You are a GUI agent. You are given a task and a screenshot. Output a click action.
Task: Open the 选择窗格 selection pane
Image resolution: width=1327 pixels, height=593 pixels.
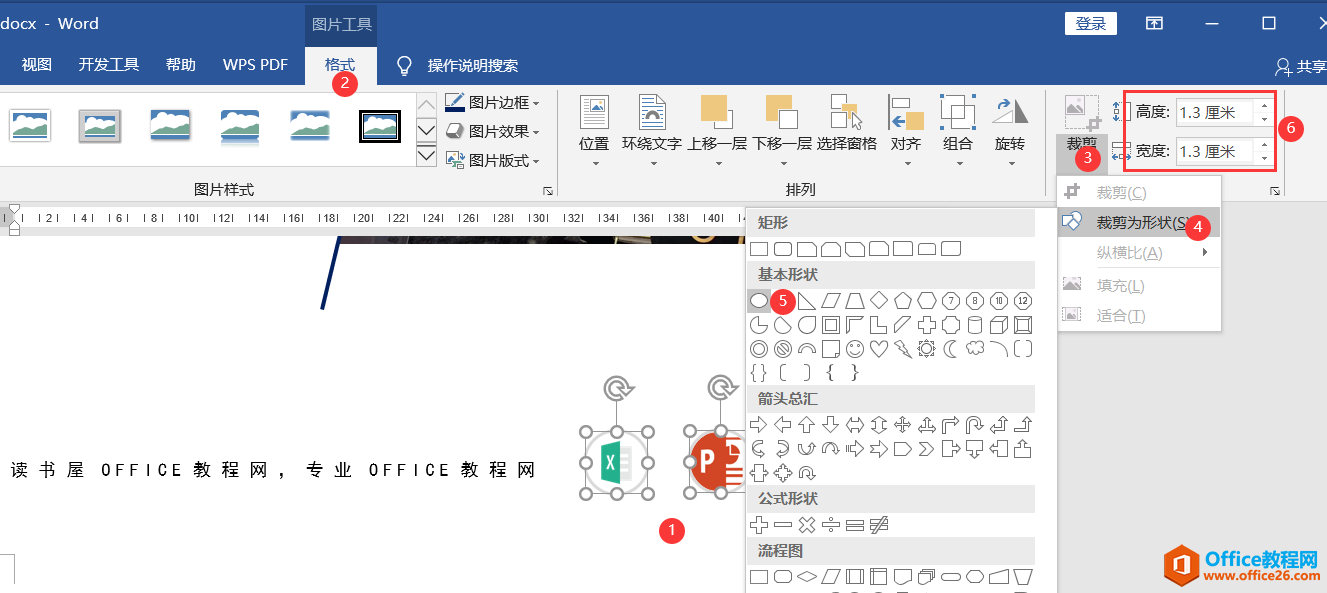tap(846, 125)
